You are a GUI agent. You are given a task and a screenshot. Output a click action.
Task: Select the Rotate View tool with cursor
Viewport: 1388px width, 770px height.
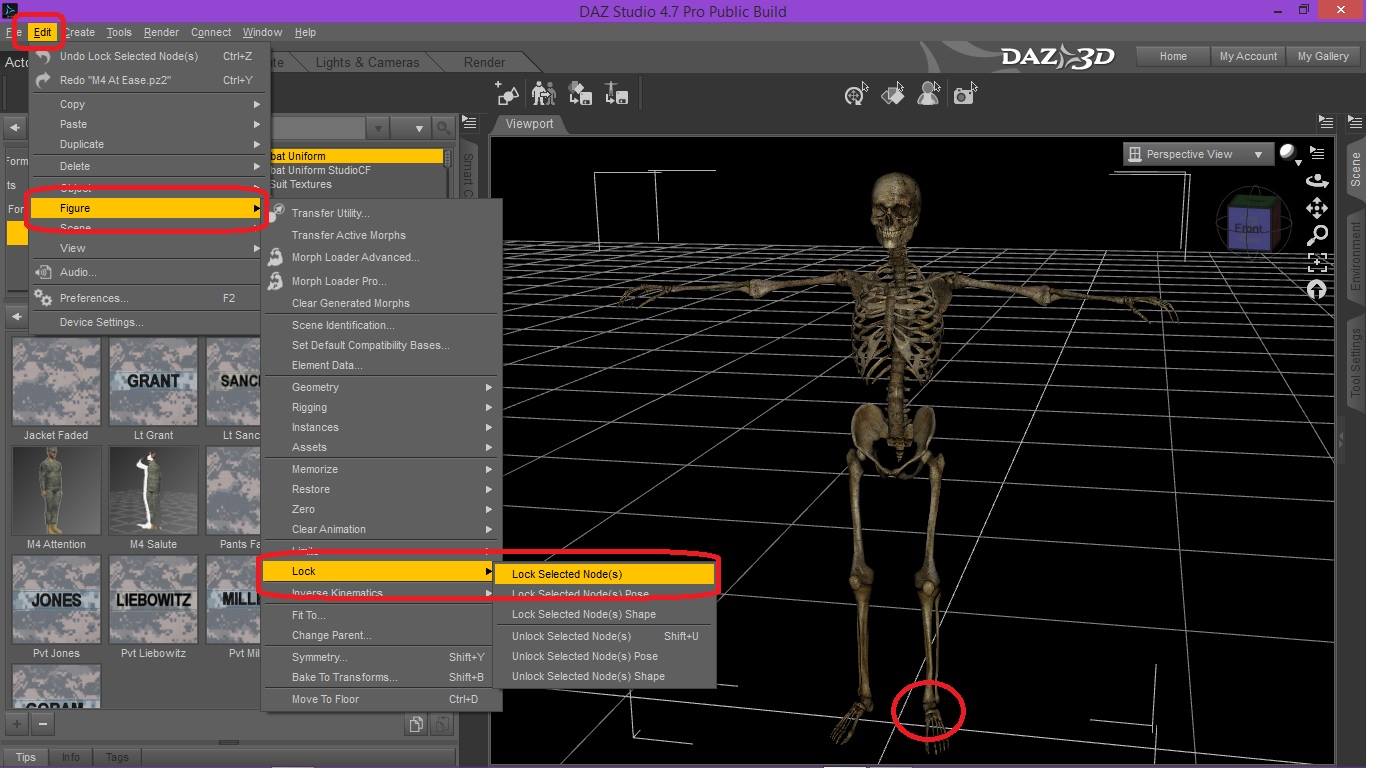tap(855, 94)
